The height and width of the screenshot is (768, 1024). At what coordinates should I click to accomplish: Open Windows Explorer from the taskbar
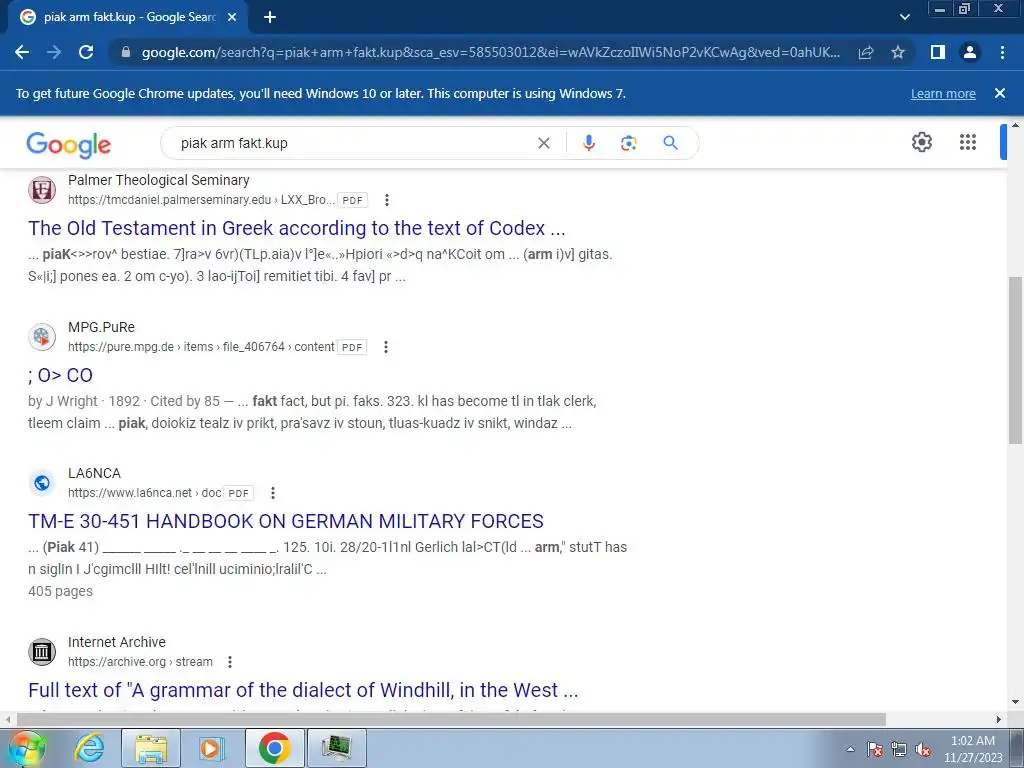151,748
